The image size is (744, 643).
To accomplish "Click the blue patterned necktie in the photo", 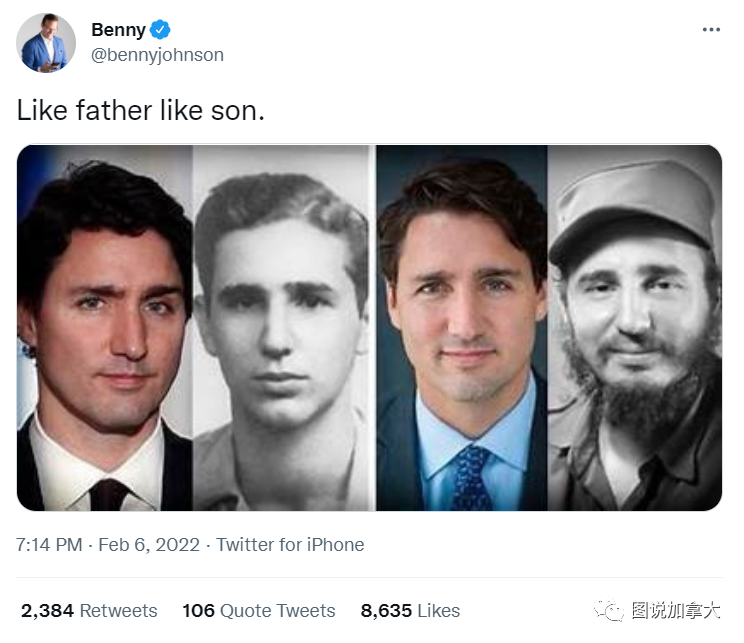I will point(471,476).
